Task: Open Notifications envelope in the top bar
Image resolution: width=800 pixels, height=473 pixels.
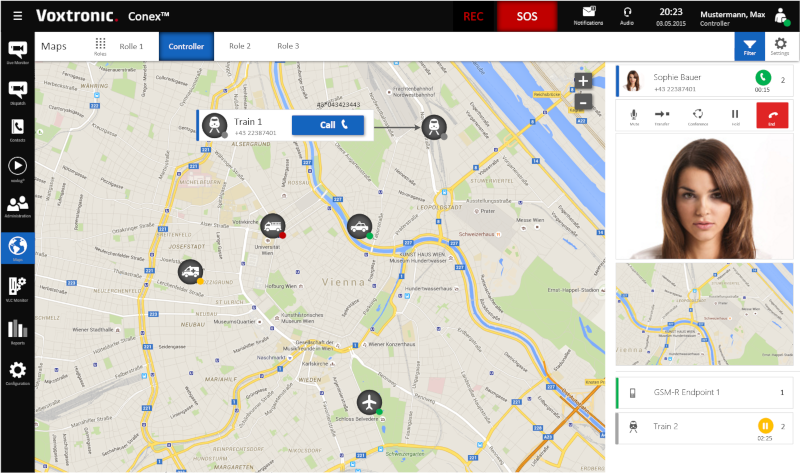Action: (x=588, y=16)
